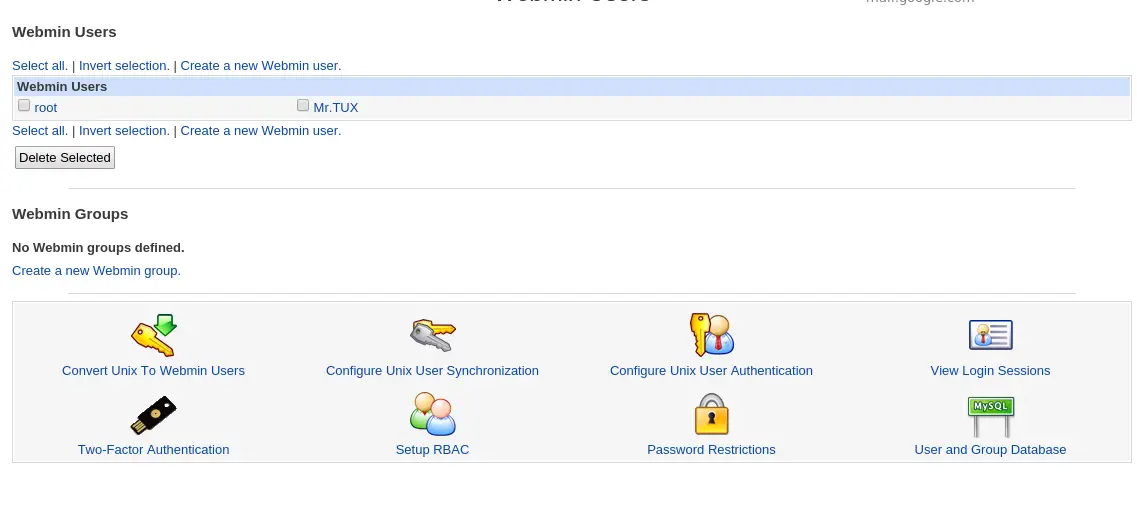
Task: Click the User and Group Database MySQL icon
Action: pyautogui.click(x=991, y=415)
